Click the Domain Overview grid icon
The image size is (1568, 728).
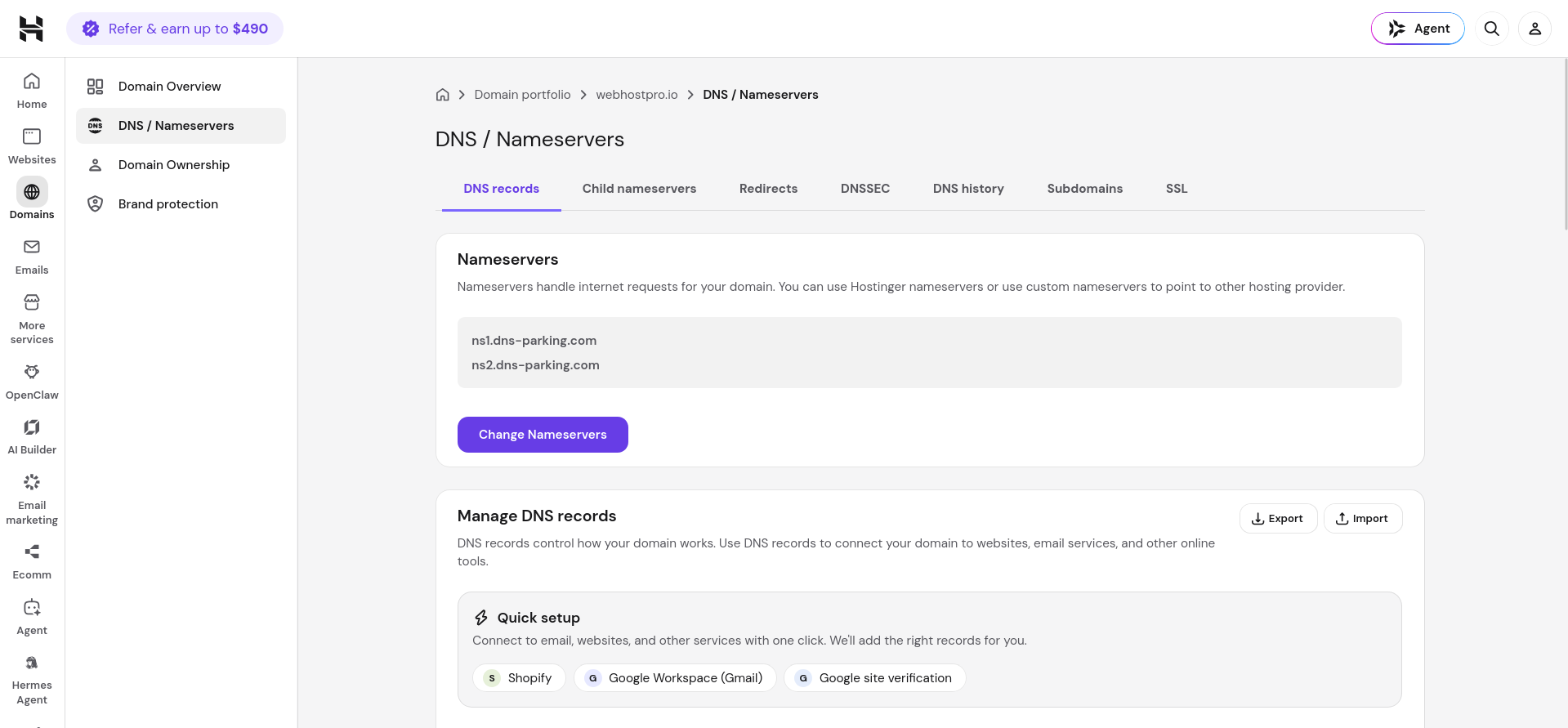click(96, 87)
